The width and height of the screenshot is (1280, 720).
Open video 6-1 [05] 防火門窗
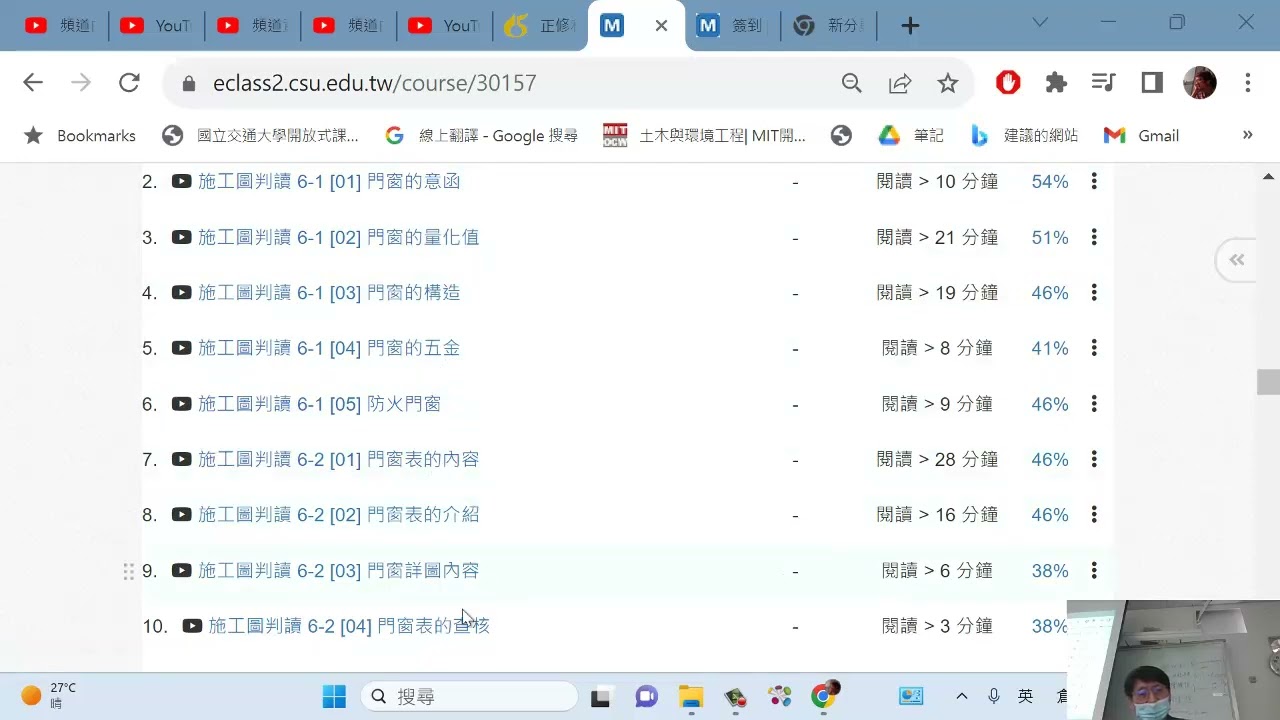coord(319,404)
